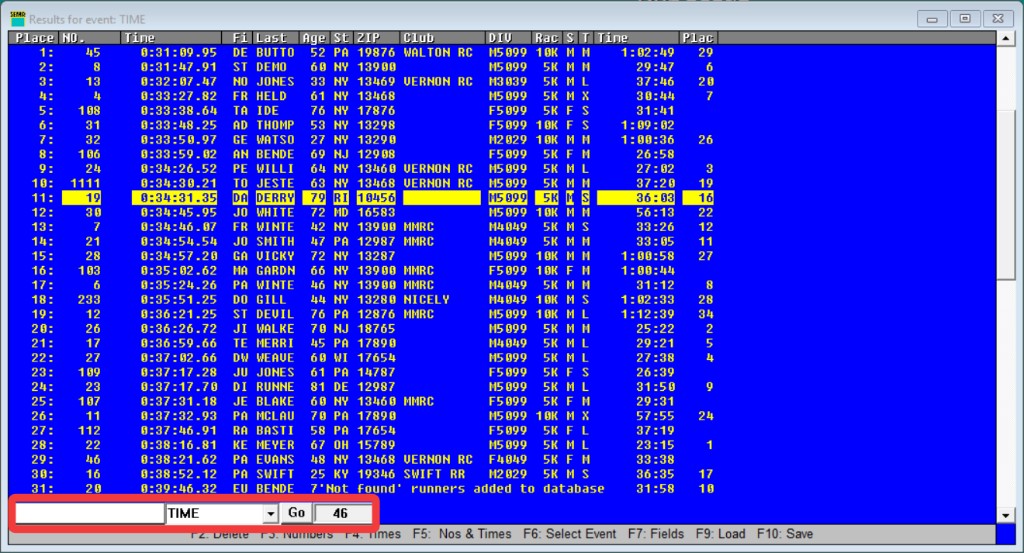Screen dimensions: 1024x553
Task: Click time 0:39:46.32 in row 31
Action: pos(179,488)
